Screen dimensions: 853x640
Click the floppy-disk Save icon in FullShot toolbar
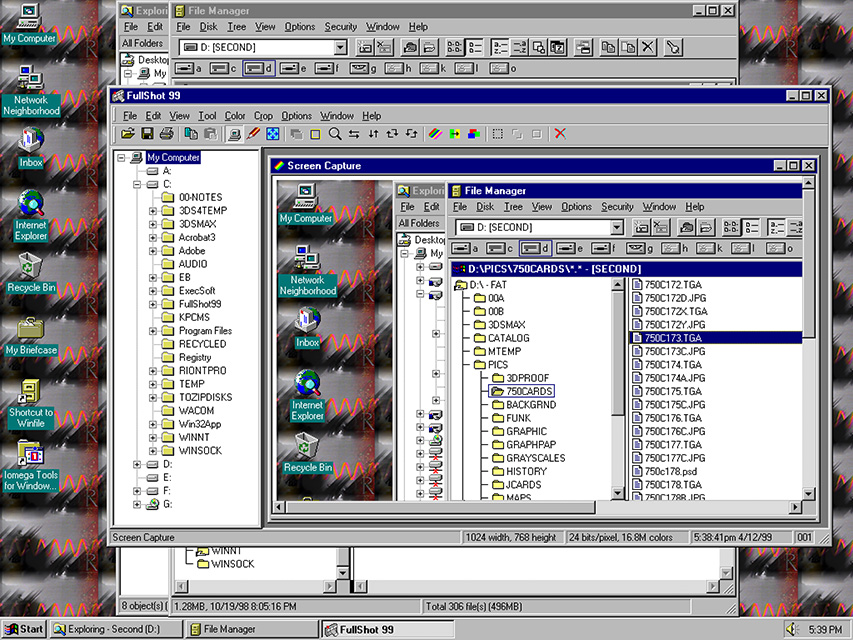[147, 134]
